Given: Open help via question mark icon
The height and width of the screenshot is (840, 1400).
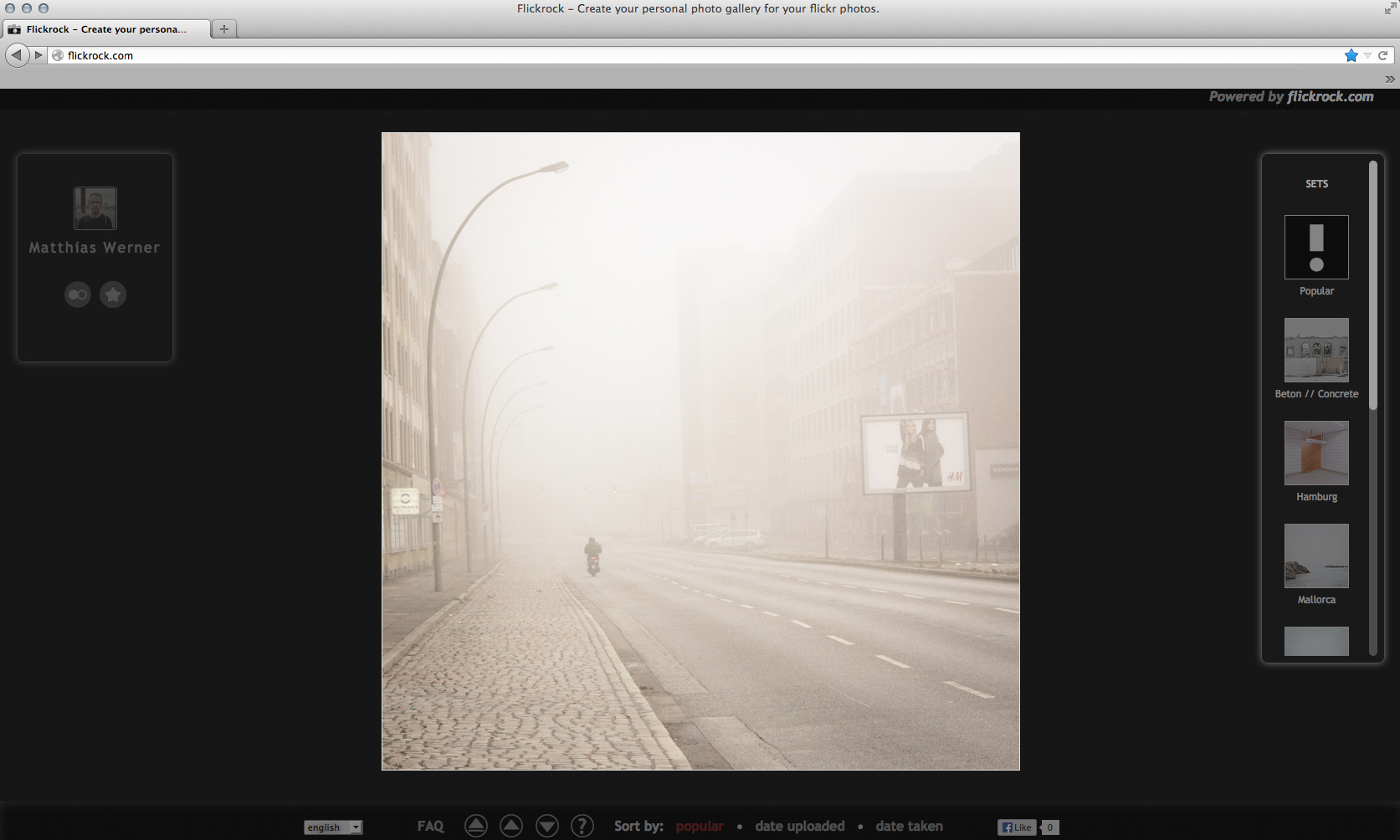Looking at the screenshot, I should coord(582,826).
